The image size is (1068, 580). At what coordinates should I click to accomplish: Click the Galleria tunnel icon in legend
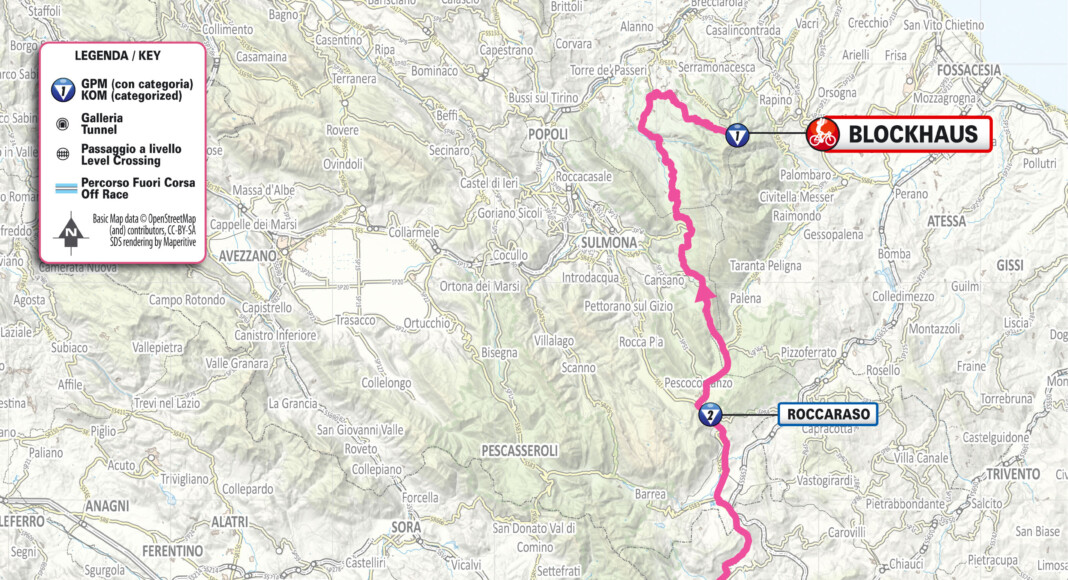click(x=63, y=124)
